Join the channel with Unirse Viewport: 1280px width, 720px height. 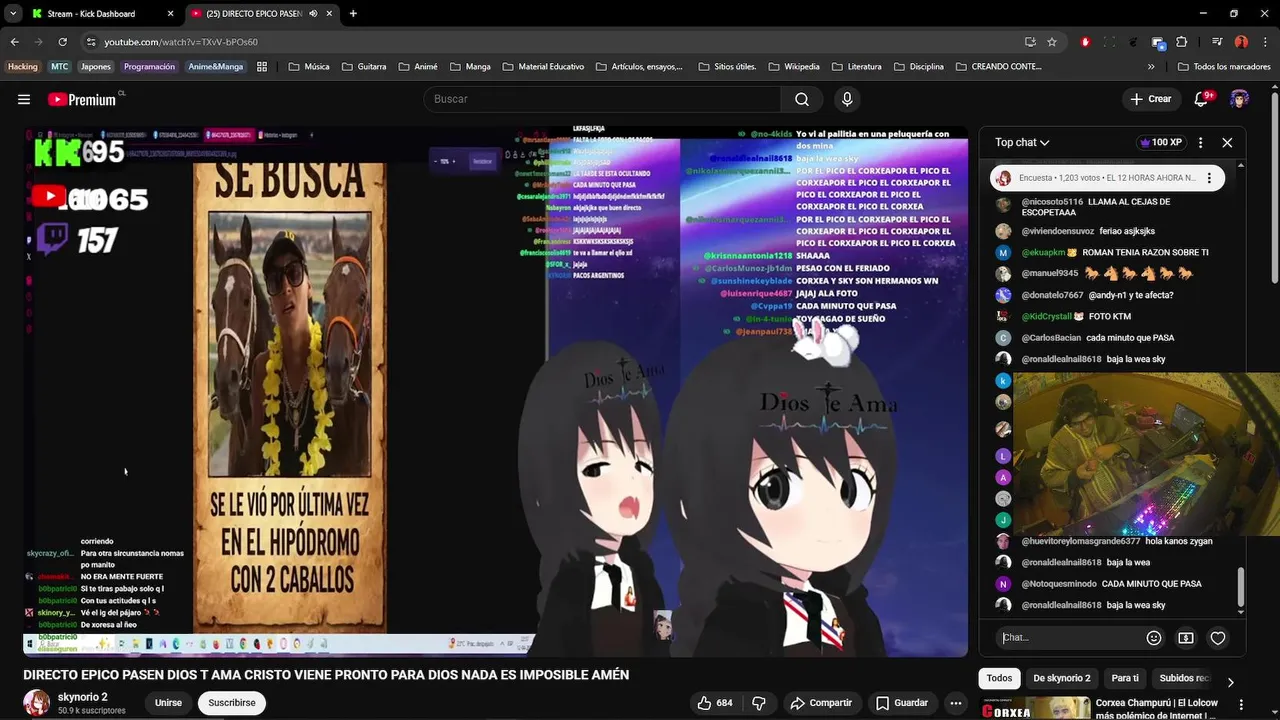[x=168, y=703]
